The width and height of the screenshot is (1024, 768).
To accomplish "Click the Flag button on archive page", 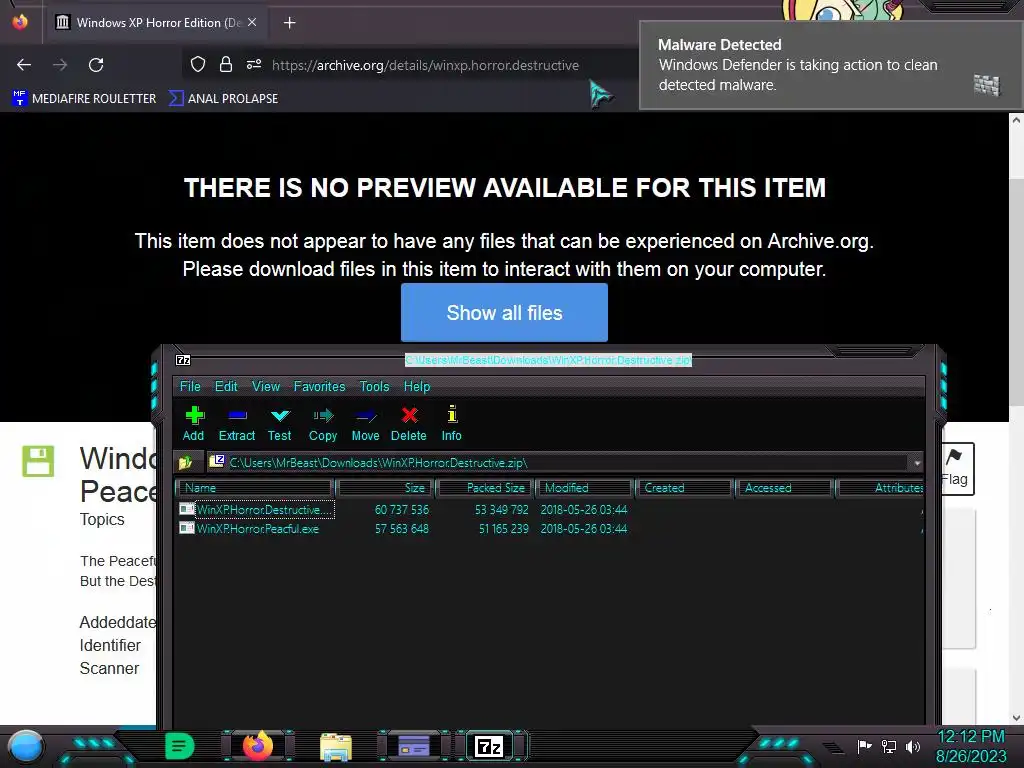I will tap(954, 468).
